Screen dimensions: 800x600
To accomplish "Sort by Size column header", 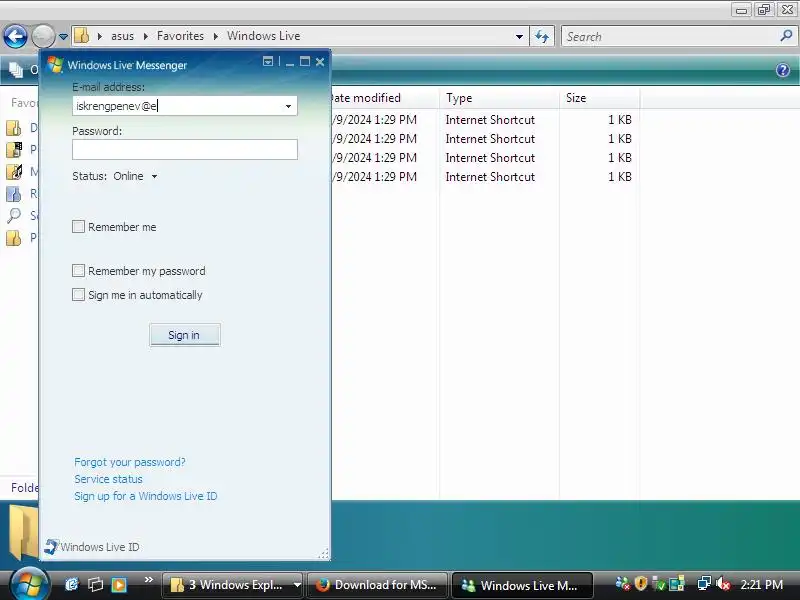I will click(599, 98).
